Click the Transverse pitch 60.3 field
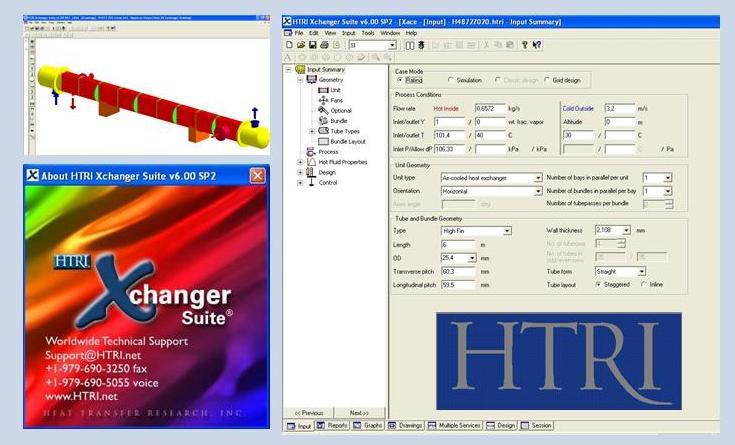The image size is (735, 445). tap(458, 272)
